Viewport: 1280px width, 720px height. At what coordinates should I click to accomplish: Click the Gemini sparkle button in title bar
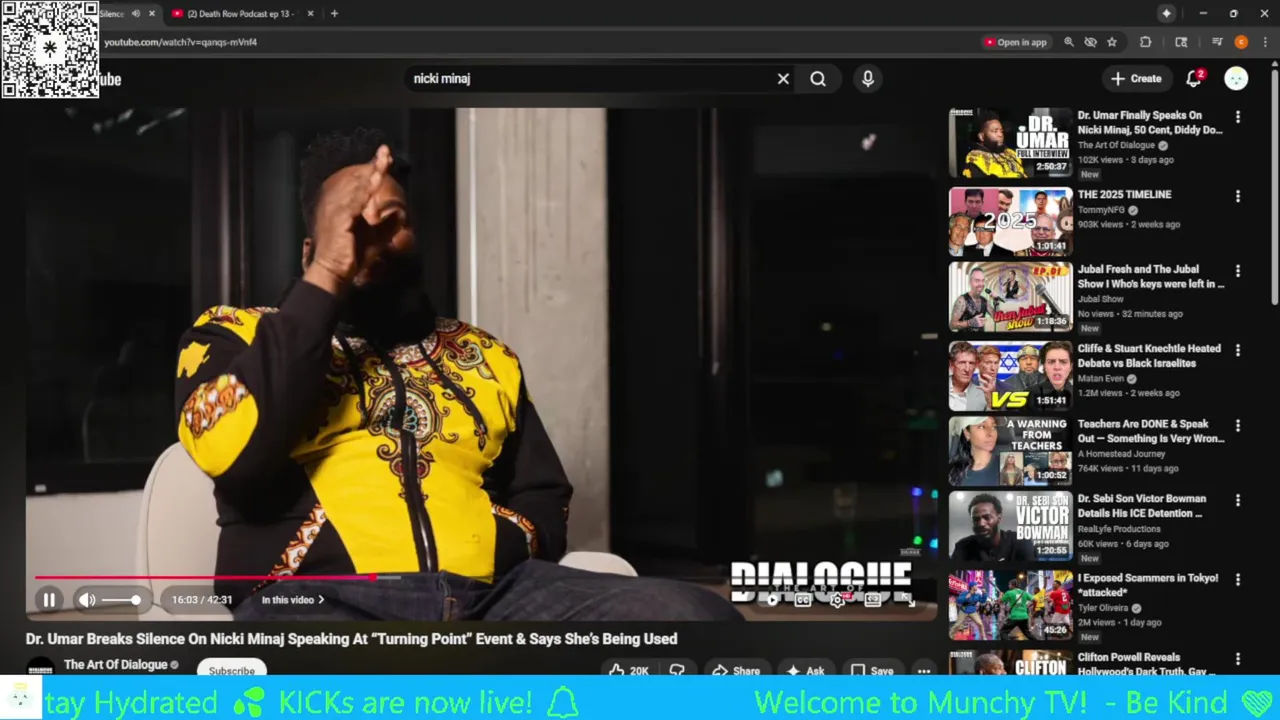tap(1166, 13)
